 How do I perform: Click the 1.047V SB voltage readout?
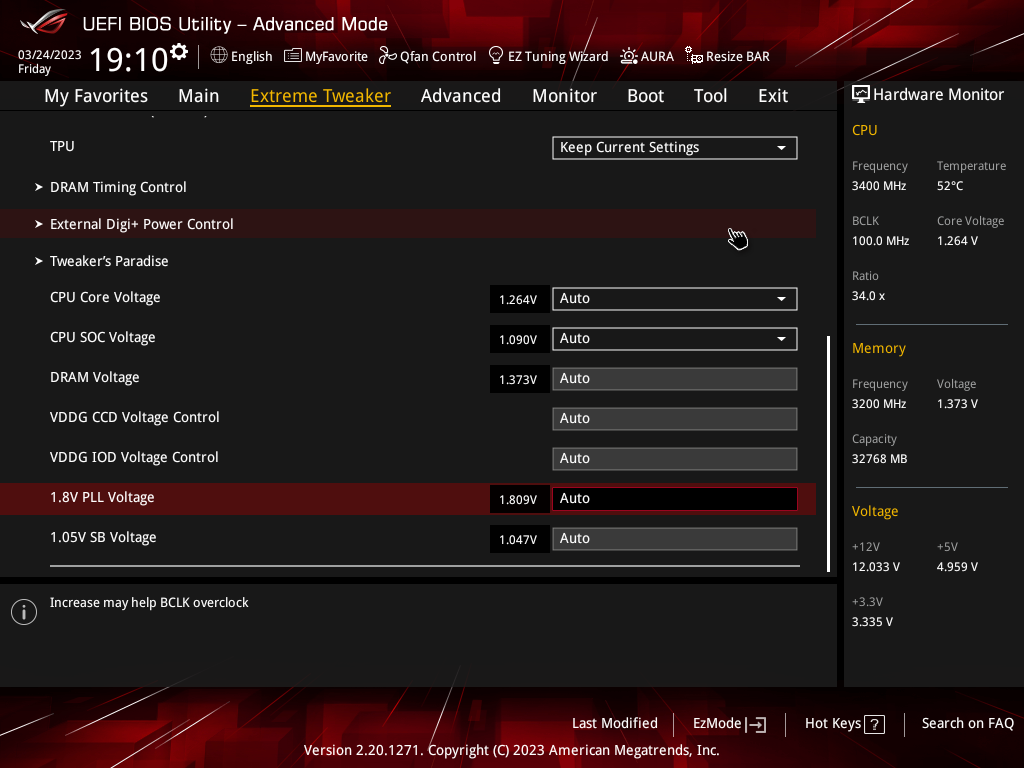519,539
